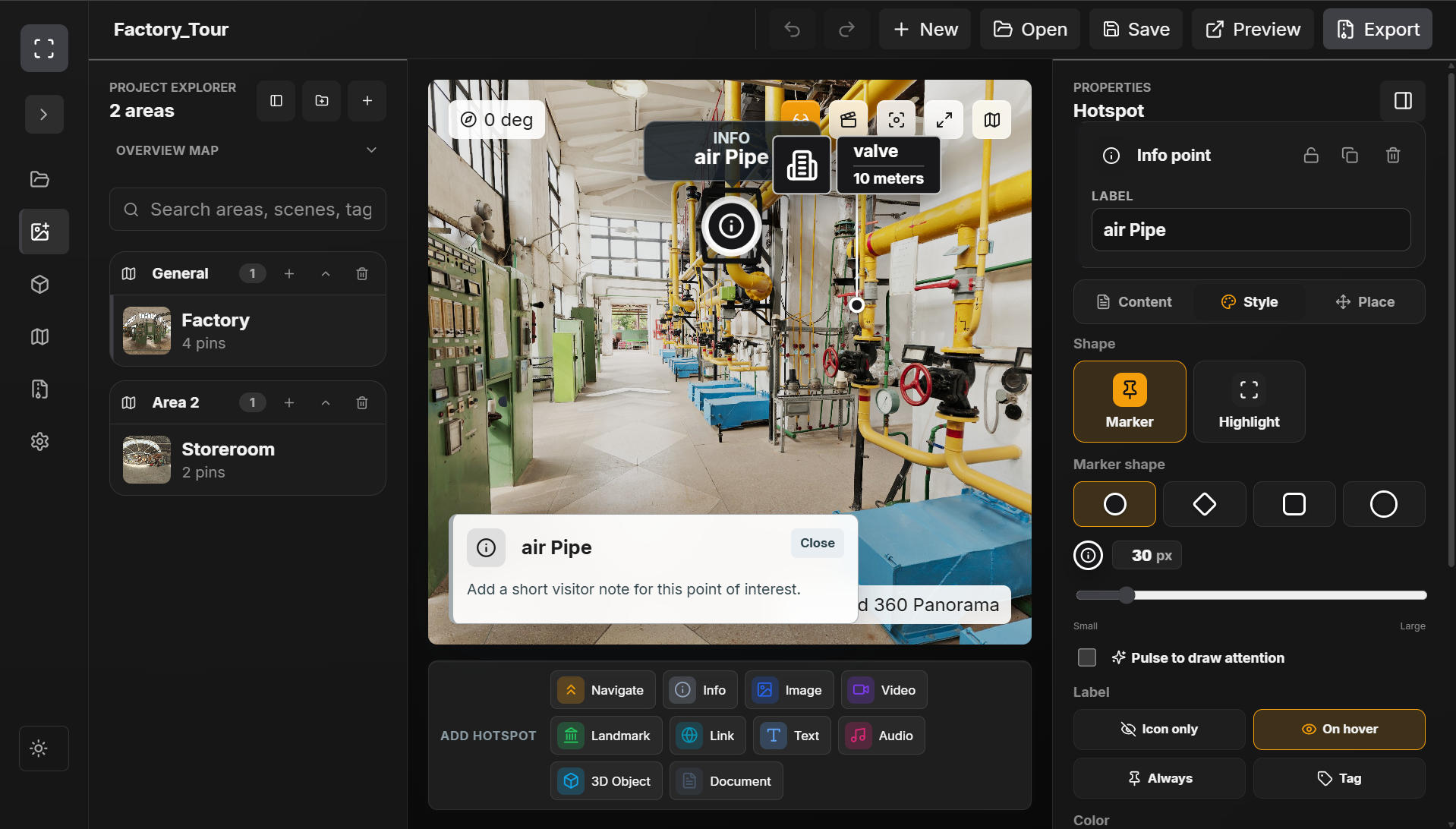The image size is (1456, 829).
Task: Add a Landmark hotspot
Action: point(607,736)
